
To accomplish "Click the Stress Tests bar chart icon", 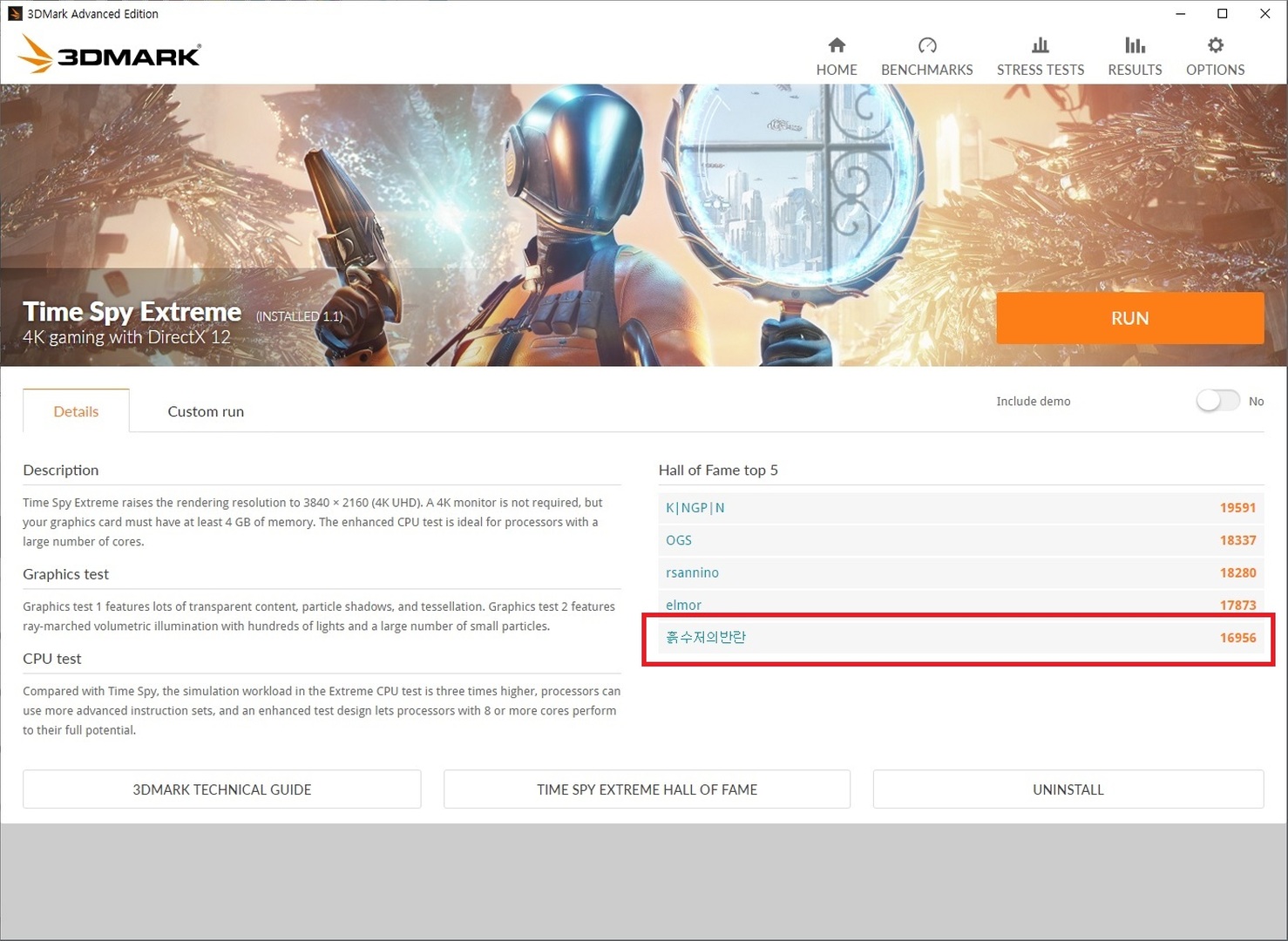I will (x=1041, y=44).
